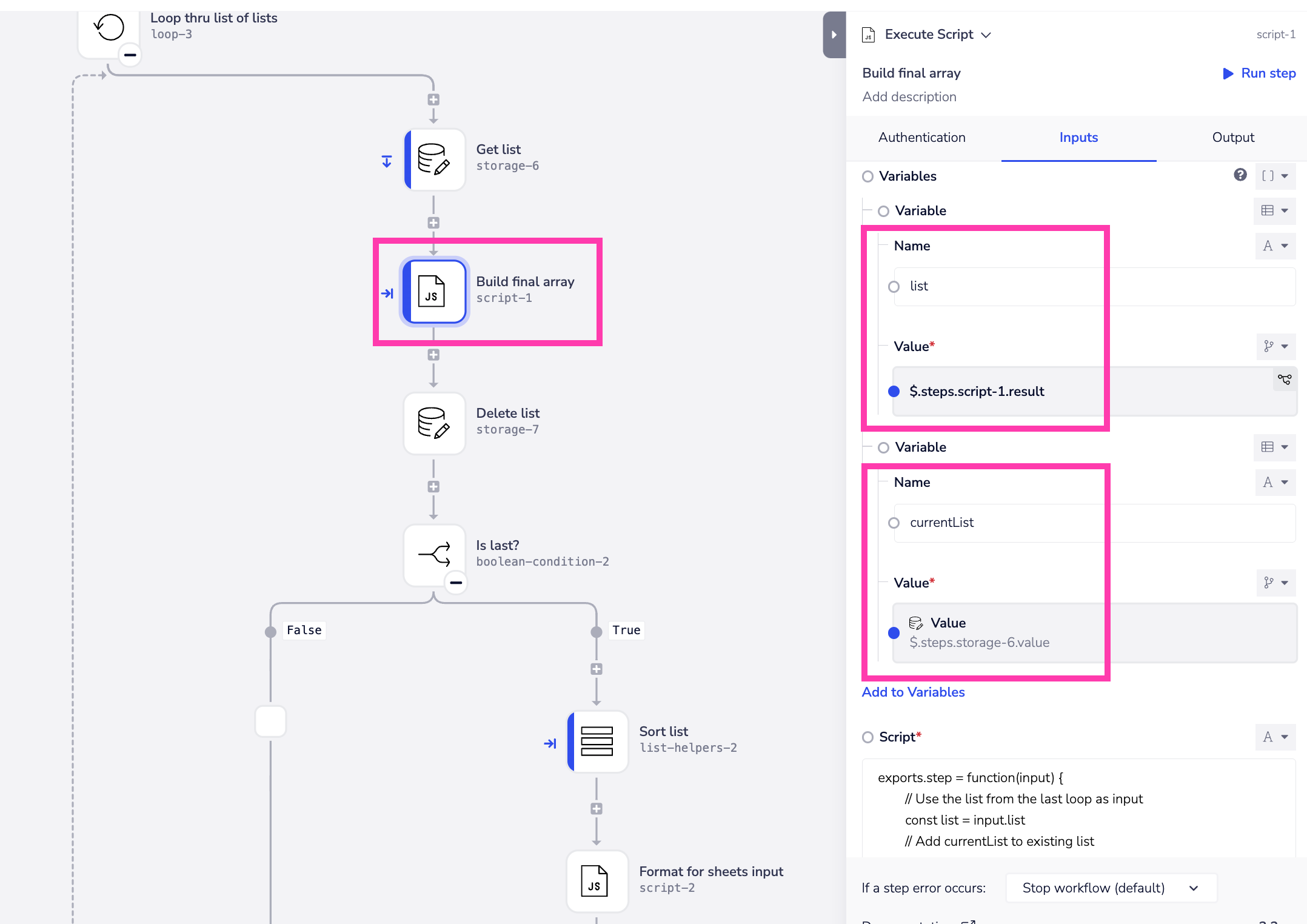The width and height of the screenshot is (1307, 924).
Task: Click the Add description field
Action: click(909, 97)
